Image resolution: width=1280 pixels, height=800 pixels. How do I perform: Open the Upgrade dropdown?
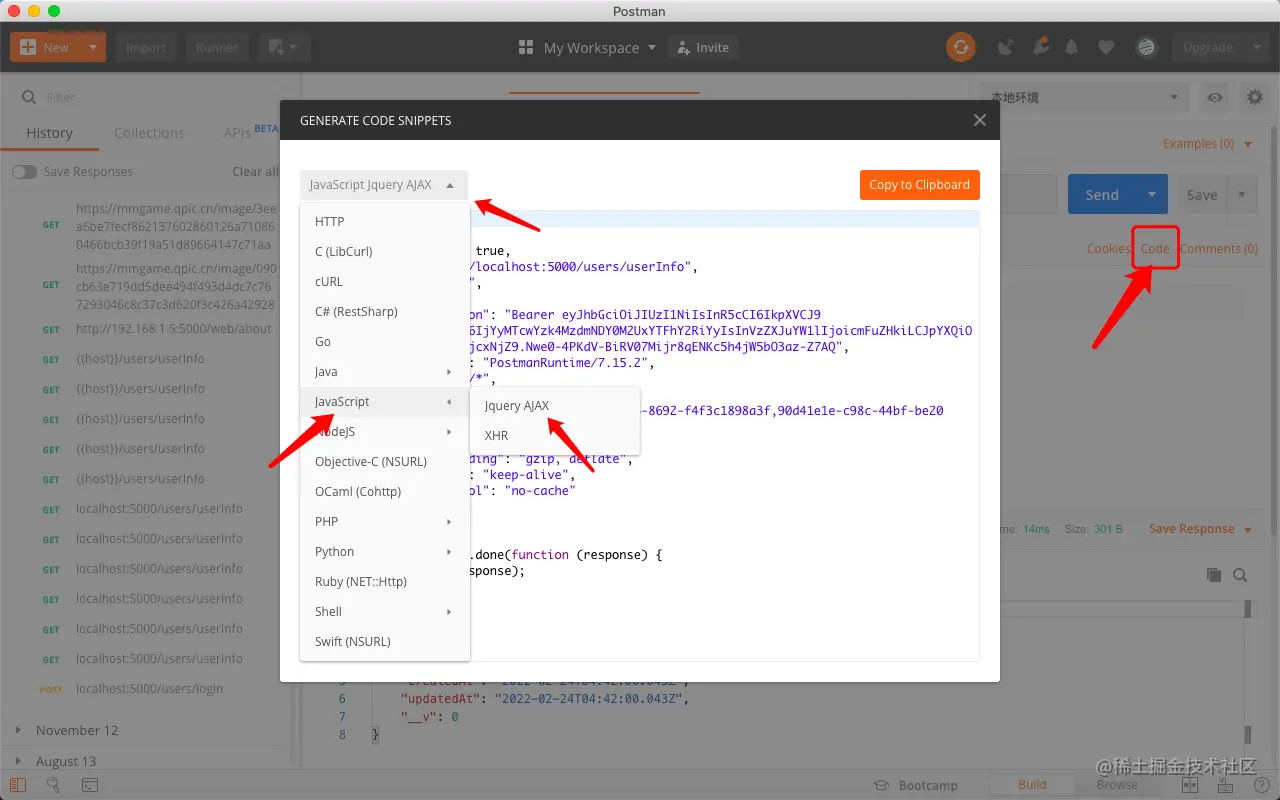(x=1220, y=47)
